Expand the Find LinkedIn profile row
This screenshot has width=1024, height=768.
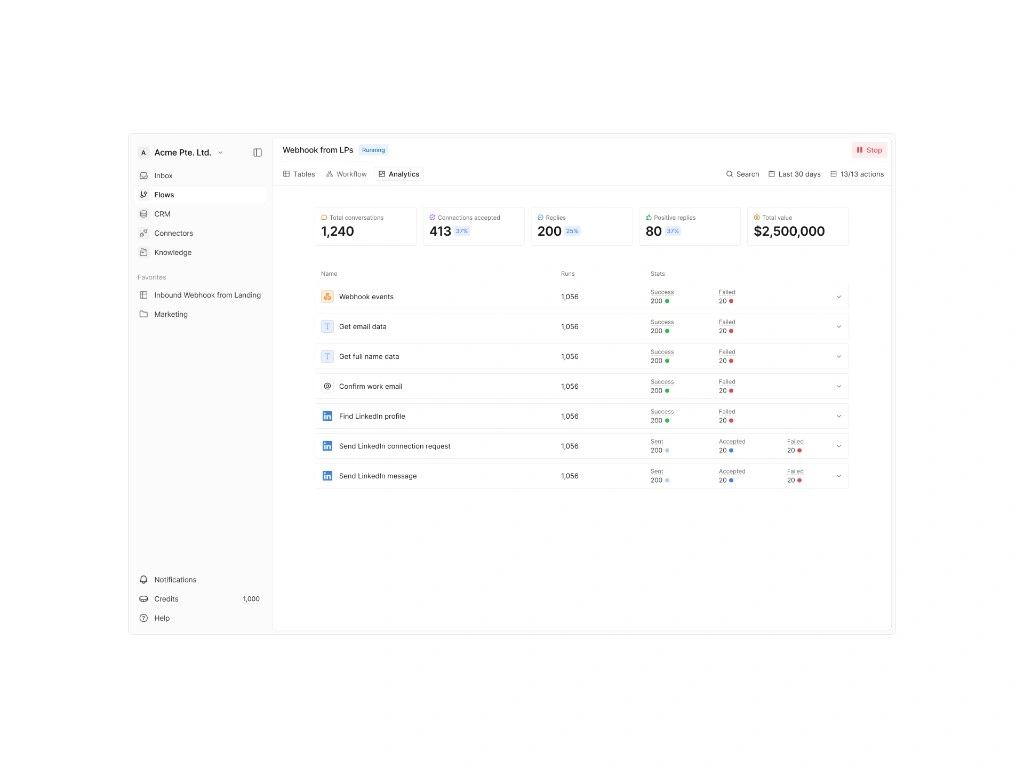point(839,417)
